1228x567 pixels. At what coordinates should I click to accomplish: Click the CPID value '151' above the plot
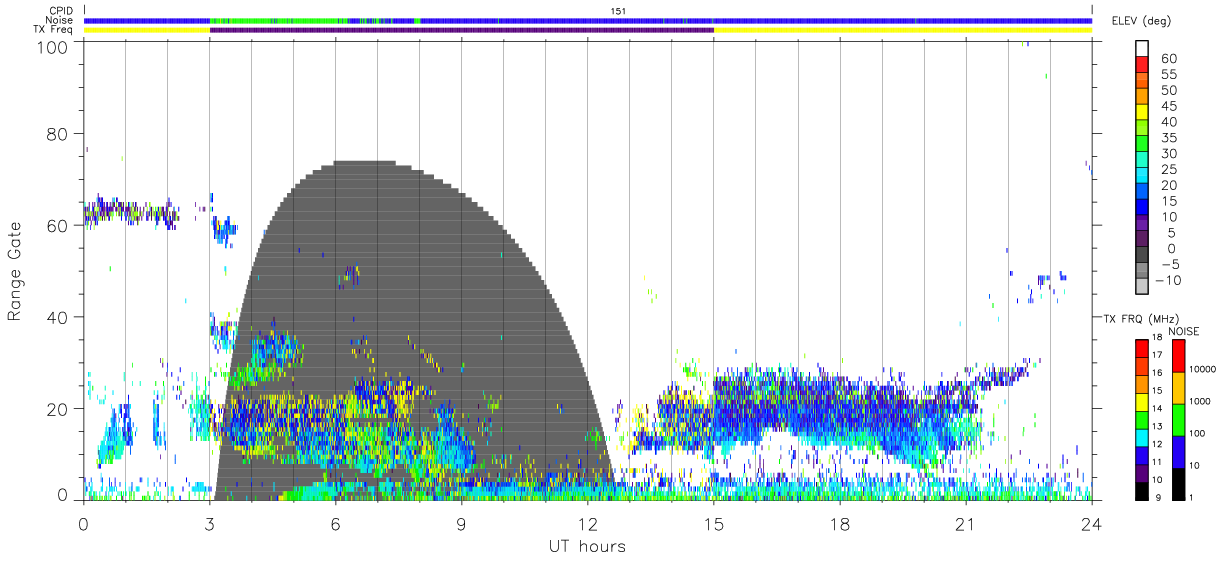pos(619,11)
